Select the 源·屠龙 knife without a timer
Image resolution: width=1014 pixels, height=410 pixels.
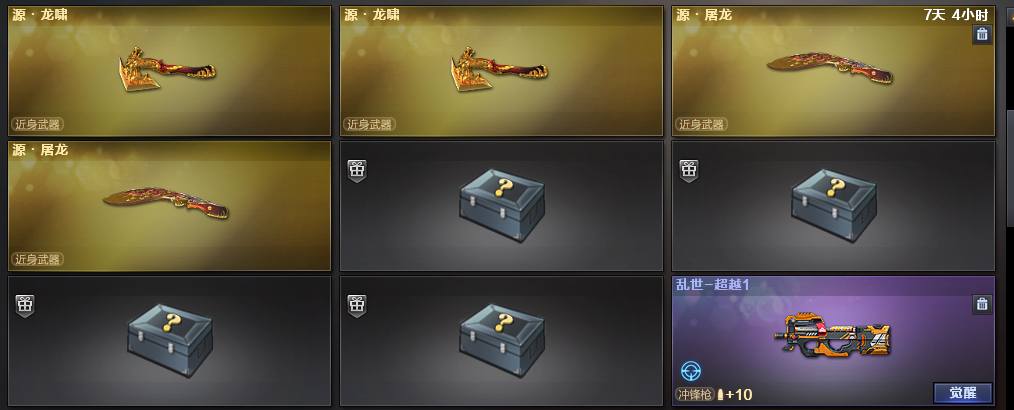click(169, 206)
